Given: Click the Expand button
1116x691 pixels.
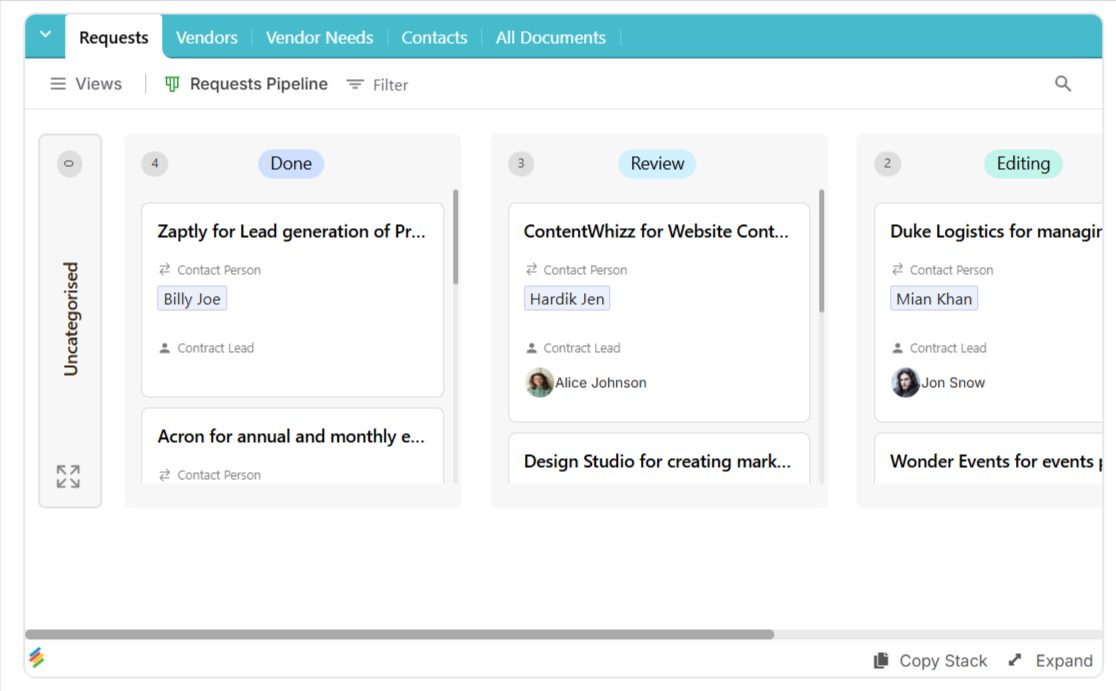Looking at the screenshot, I should (x=1051, y=661).
